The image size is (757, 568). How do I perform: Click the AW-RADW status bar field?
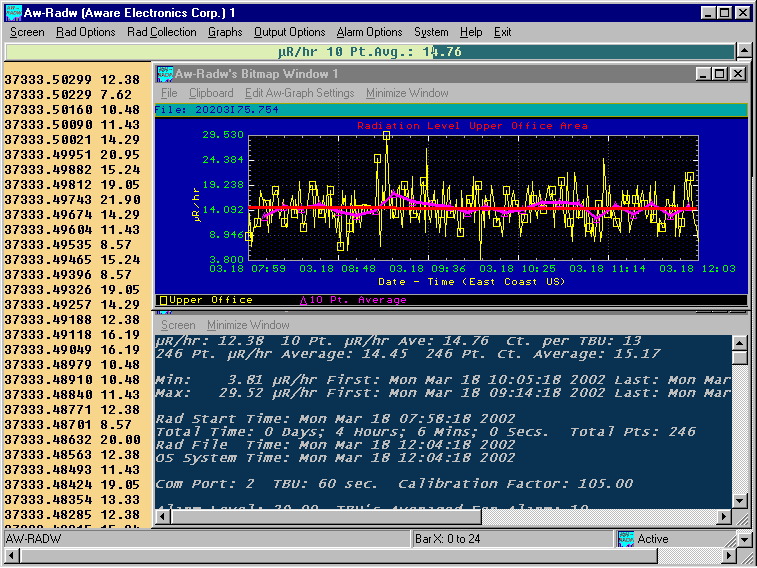(x=207, y=539)
